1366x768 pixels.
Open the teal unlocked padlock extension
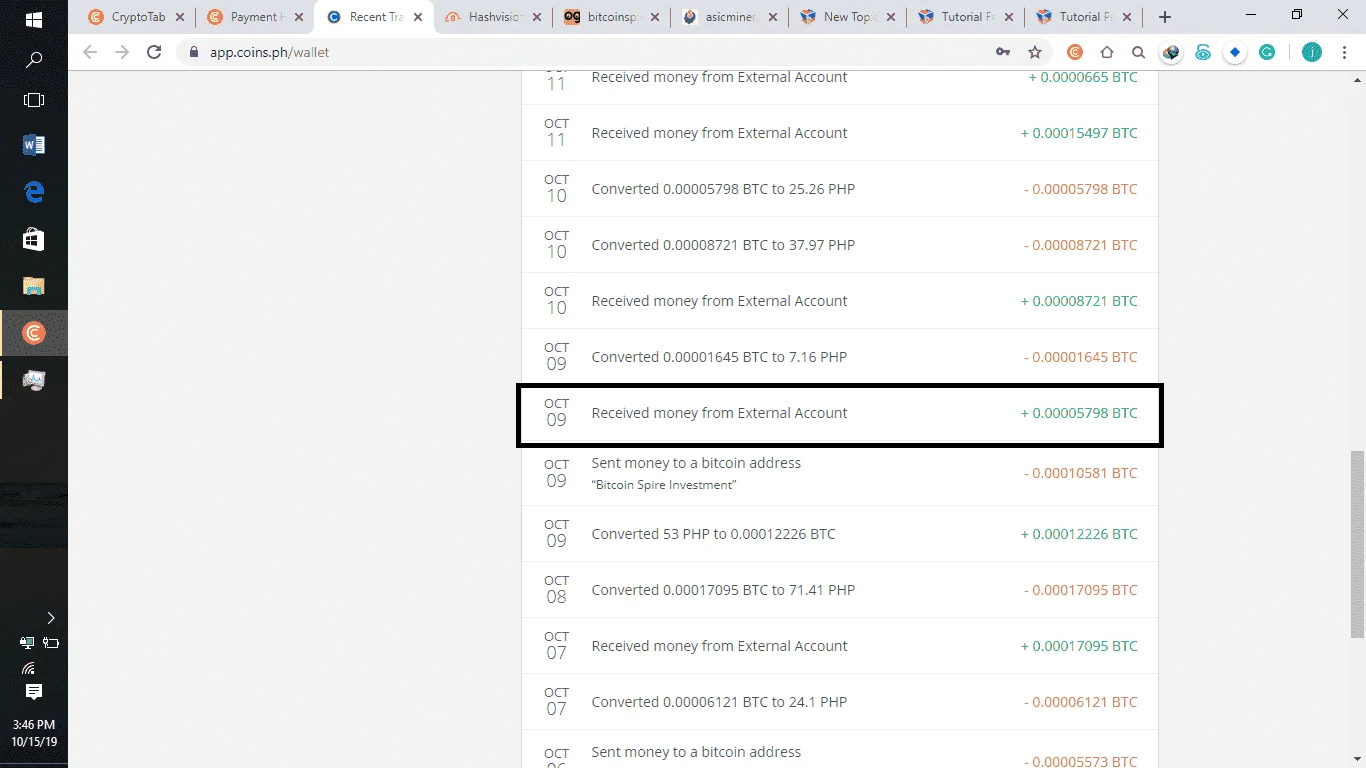(x=1203, y=52)
